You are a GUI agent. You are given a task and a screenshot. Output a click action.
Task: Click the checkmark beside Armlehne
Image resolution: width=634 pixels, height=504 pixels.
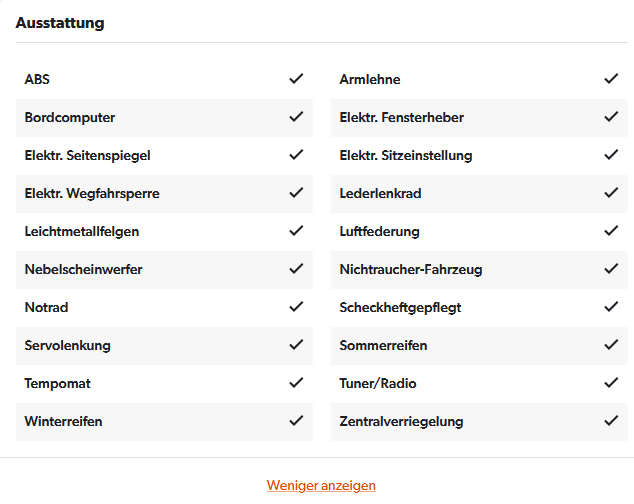coord(611,78)
